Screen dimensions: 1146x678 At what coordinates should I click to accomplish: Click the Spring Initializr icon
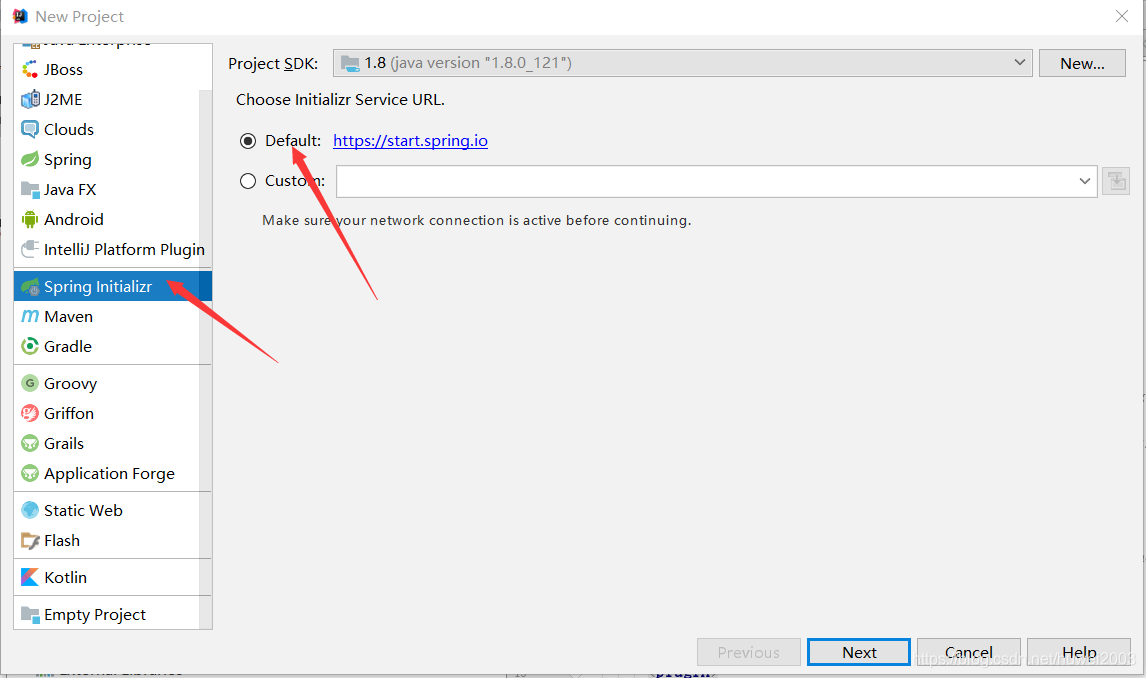pos(30,286)
